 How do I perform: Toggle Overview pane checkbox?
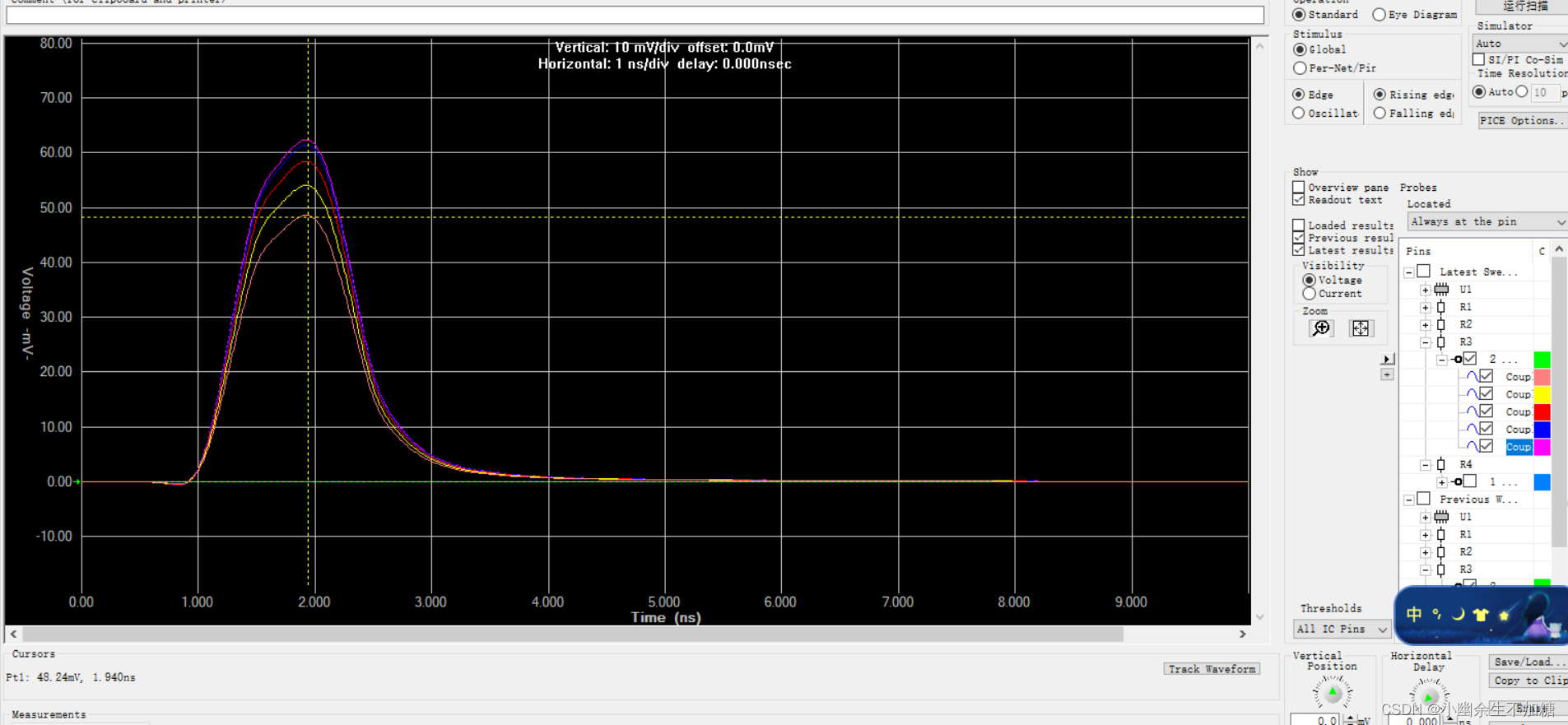pos(1299,188)
